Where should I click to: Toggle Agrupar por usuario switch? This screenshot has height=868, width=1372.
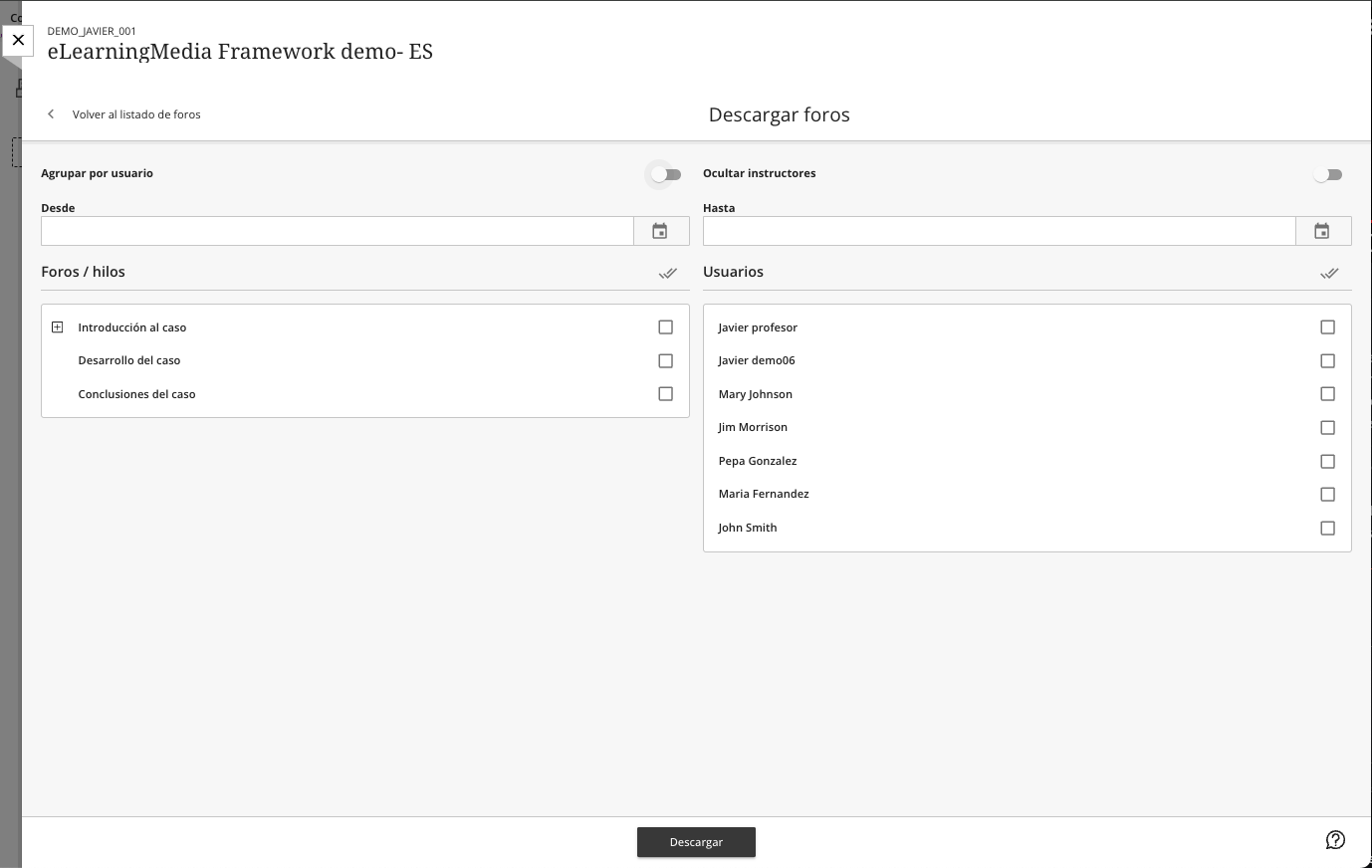pos(666,174)
